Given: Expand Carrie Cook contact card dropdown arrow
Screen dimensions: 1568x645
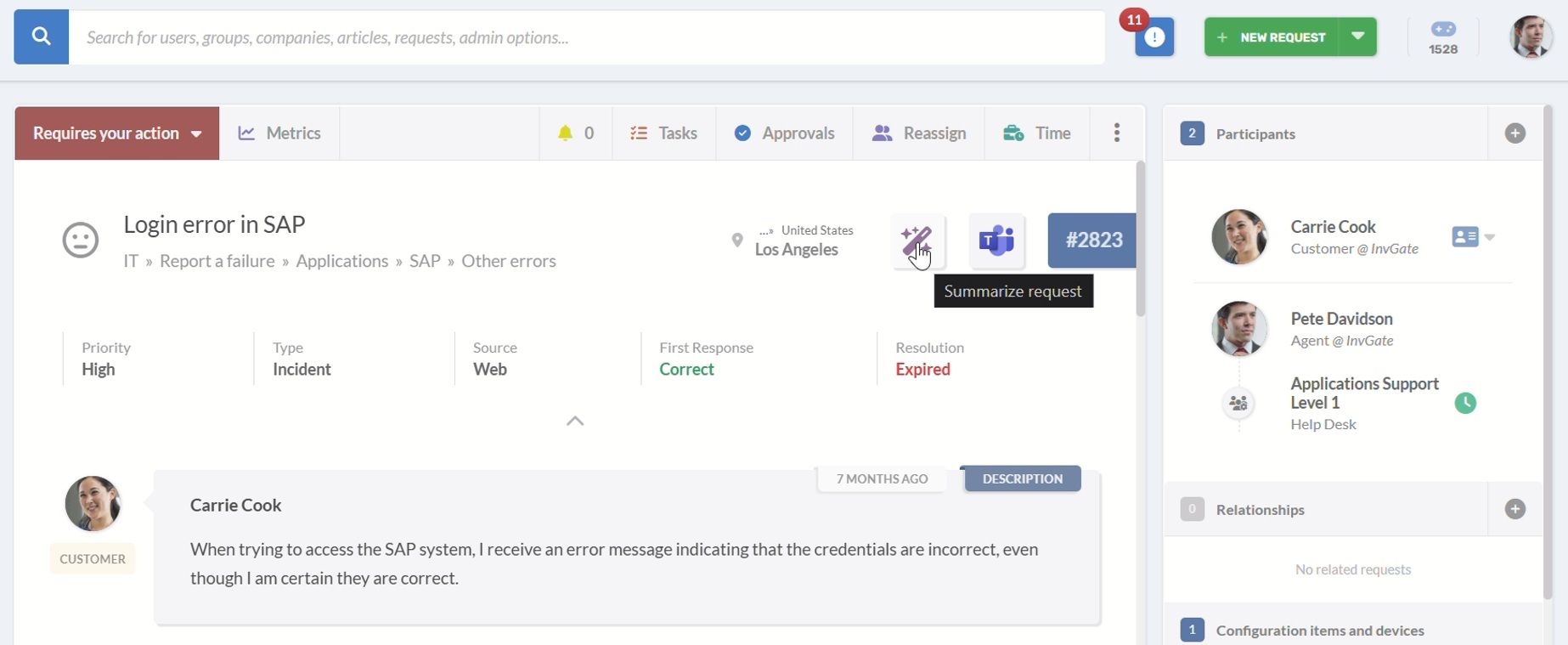Looking at the screenshot, I should coord(1490,238).
